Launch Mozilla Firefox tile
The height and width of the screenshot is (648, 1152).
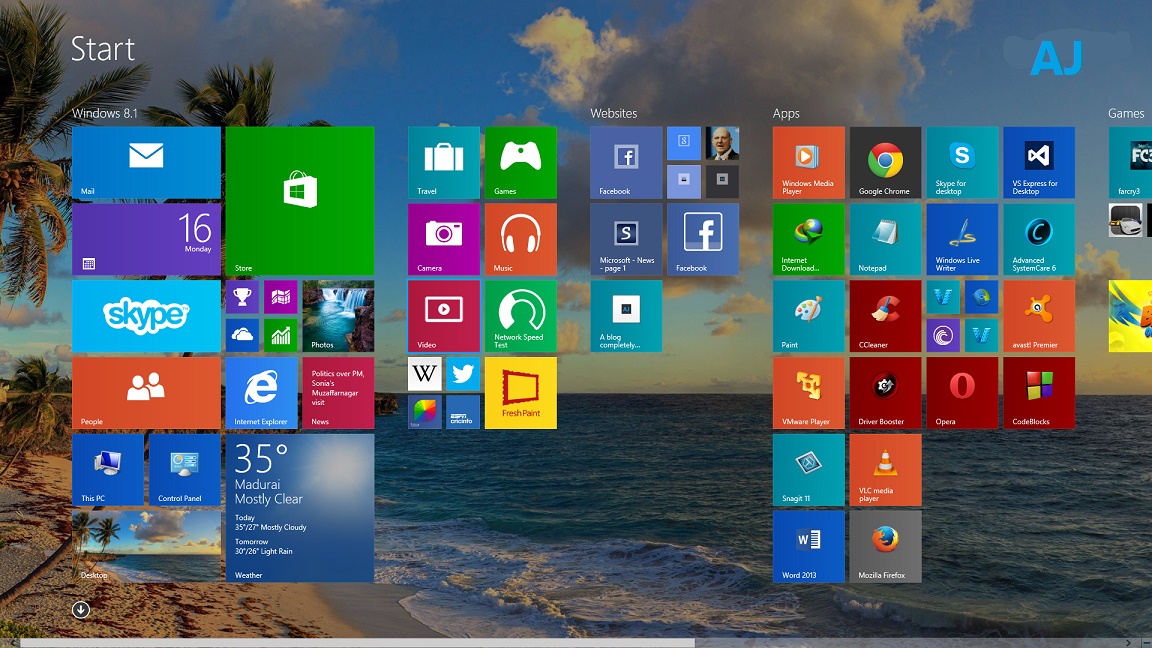885,547
